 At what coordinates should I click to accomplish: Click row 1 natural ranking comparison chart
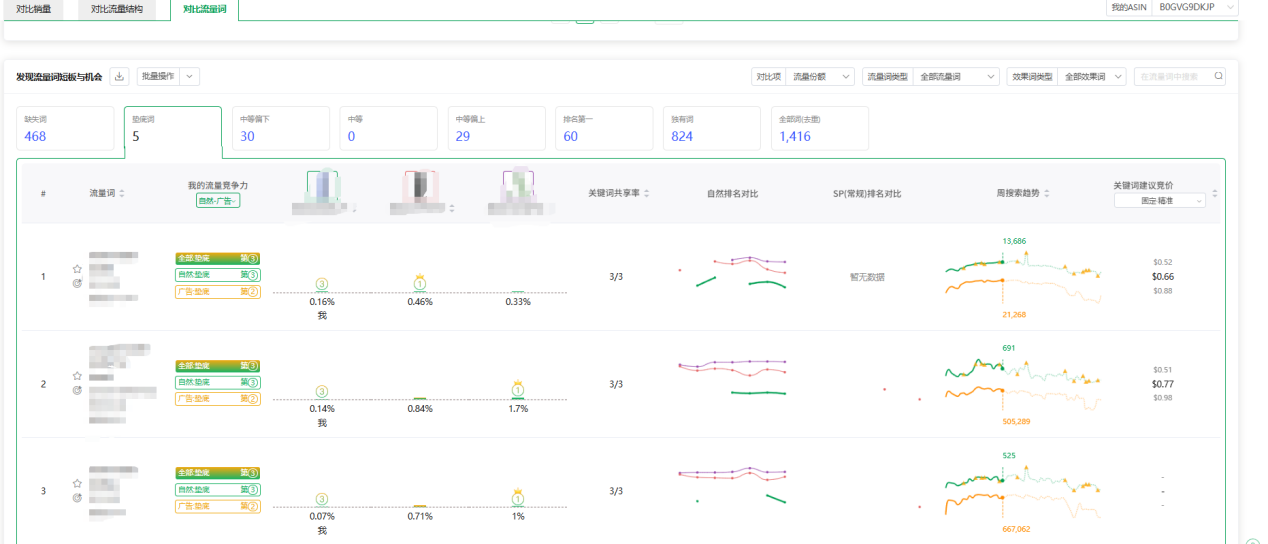732,272
